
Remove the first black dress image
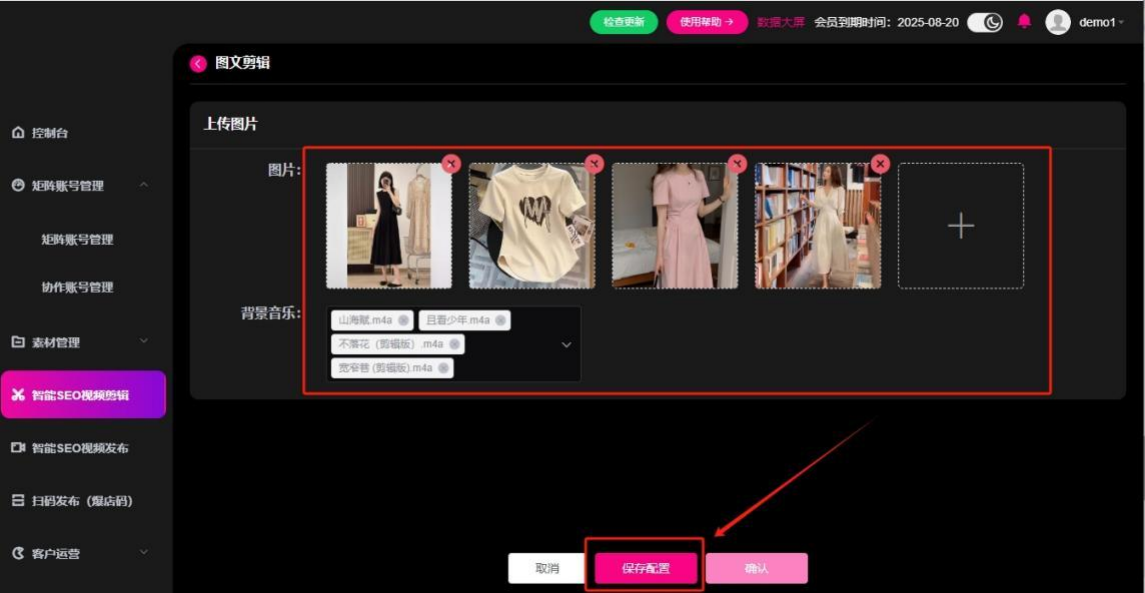[x=451, y=164]
